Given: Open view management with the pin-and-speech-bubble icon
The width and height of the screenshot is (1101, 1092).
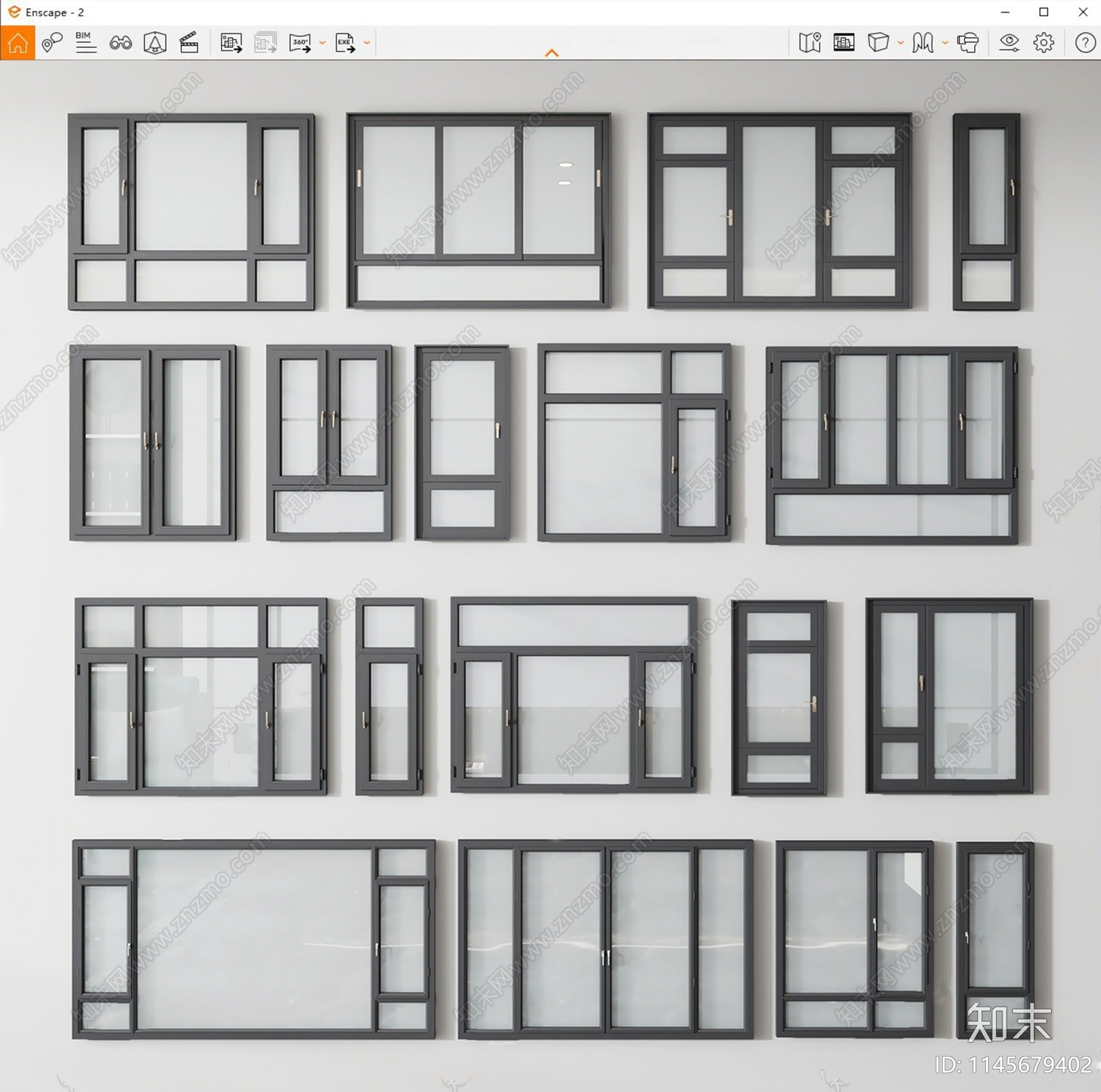Looking at the screenshot, I should pos(51,43).
